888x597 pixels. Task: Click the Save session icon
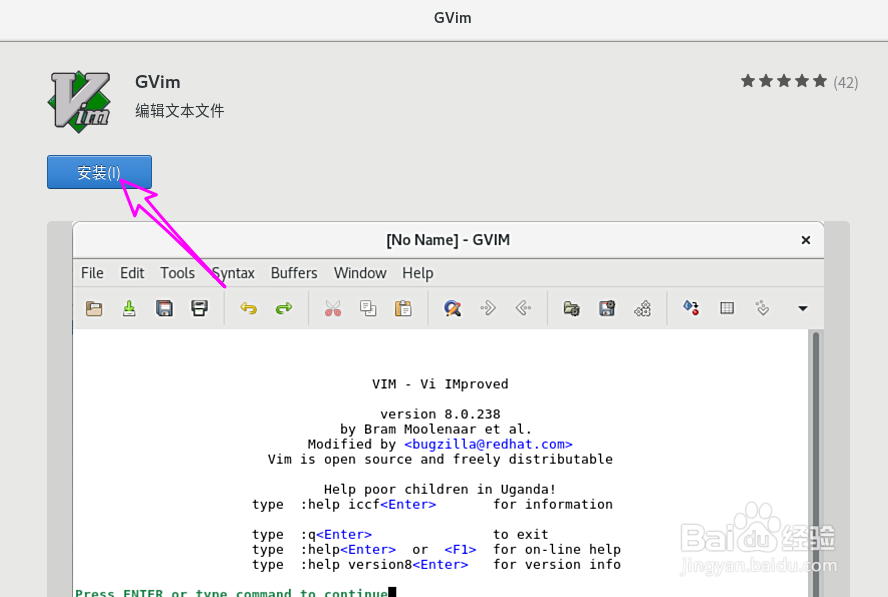607,308
